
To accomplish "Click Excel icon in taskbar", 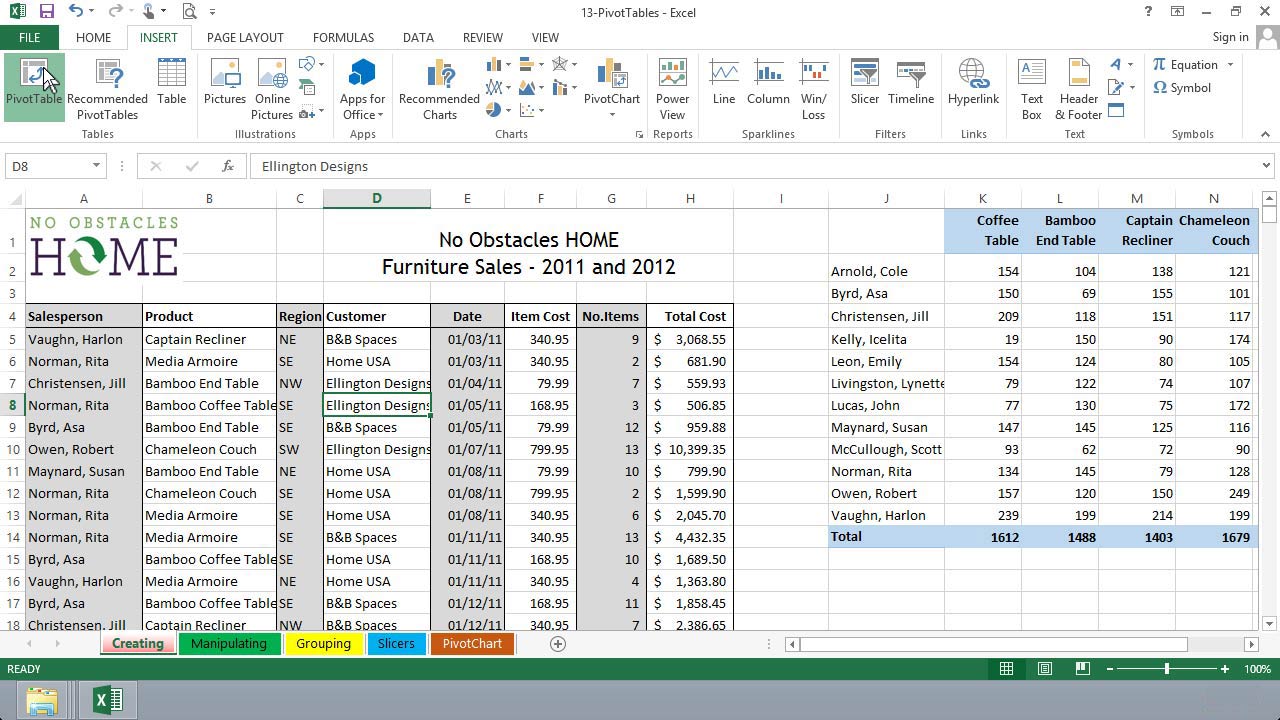I will click(107, 701).
